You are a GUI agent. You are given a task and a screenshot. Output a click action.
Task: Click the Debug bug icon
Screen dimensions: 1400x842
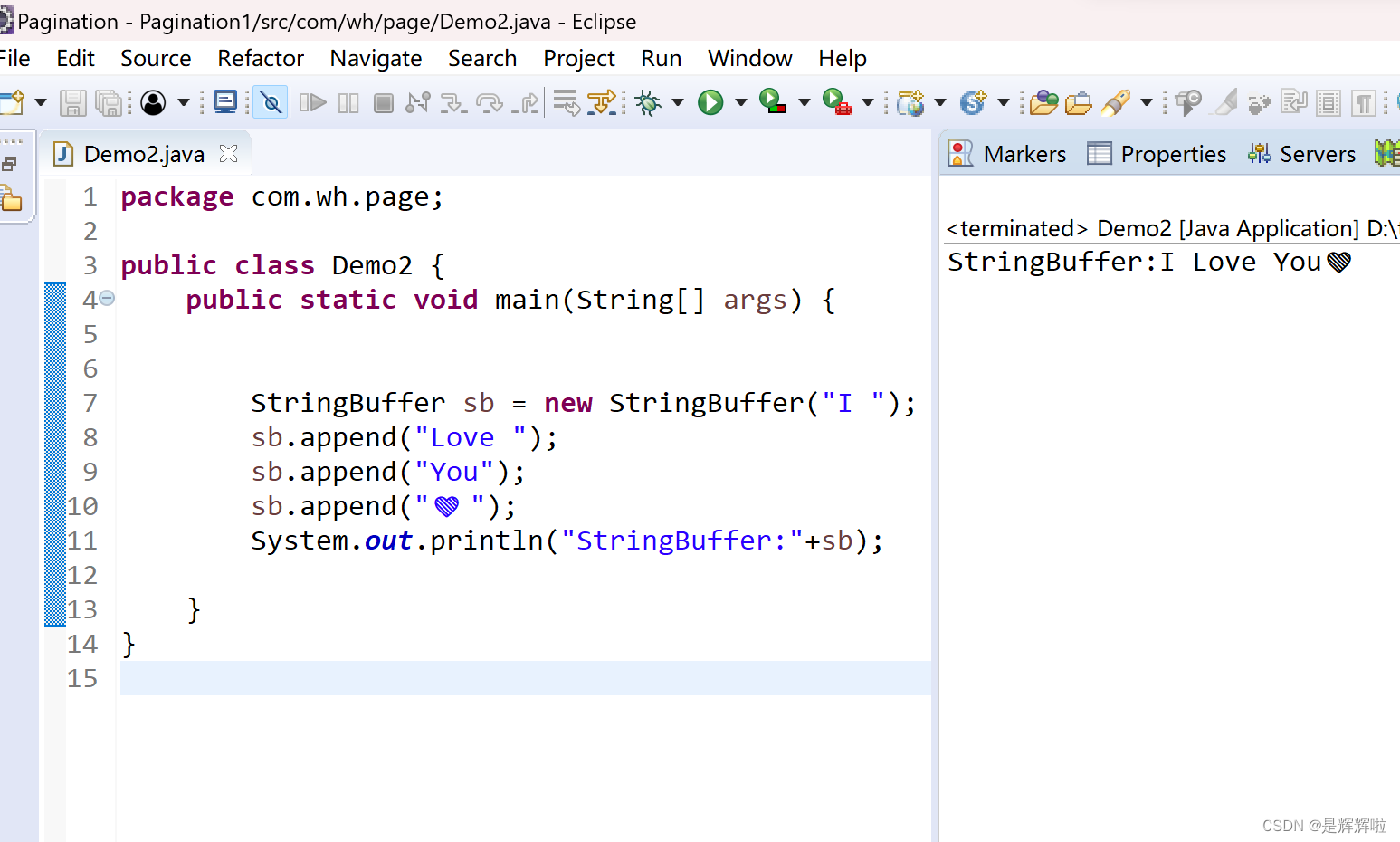tap(648, 102)
